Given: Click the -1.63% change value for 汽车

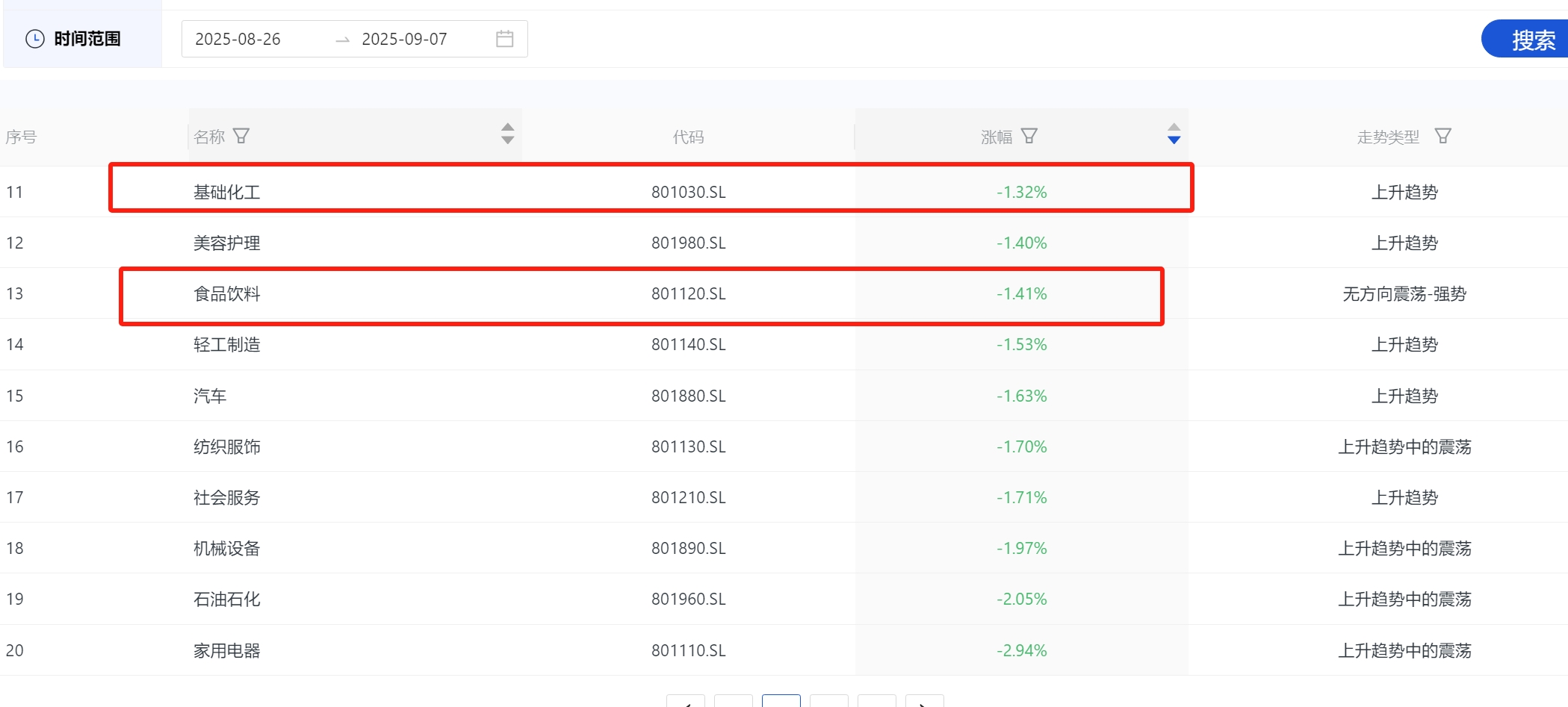Looking at the screenshot, I should [1021, 396].
